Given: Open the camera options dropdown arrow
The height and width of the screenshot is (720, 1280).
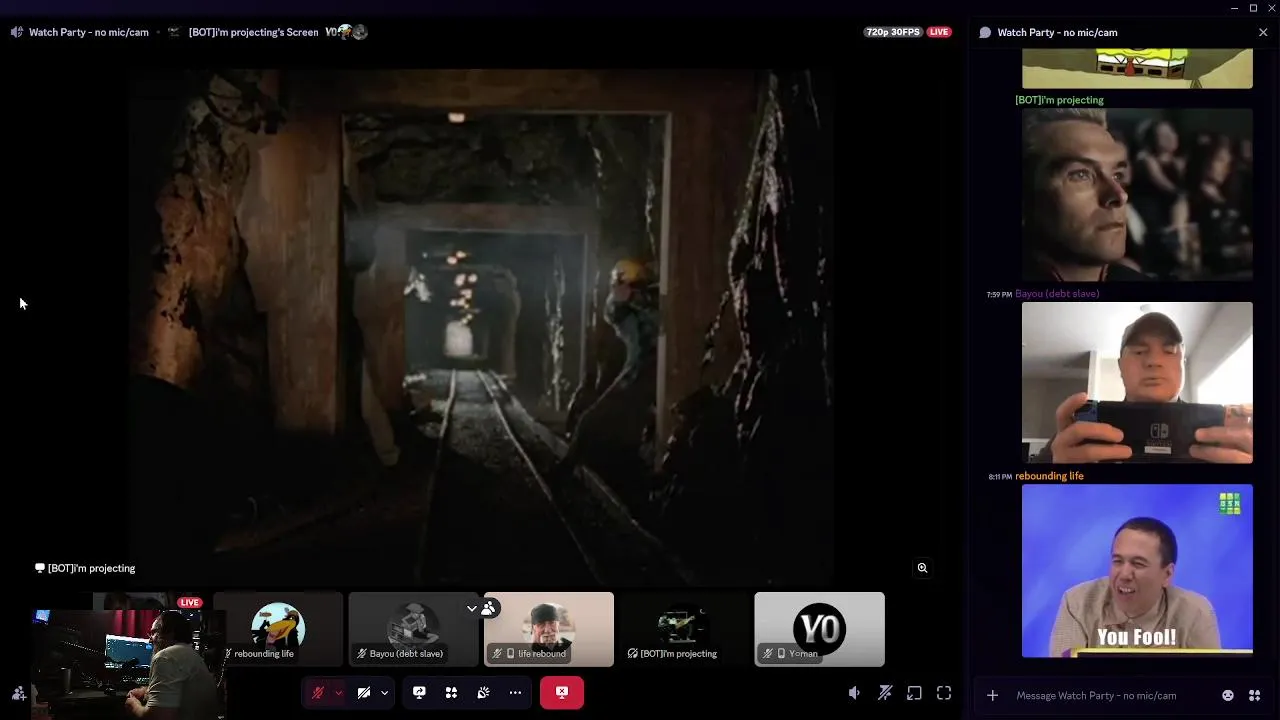Looking at the screenshot, I should 384,693.
